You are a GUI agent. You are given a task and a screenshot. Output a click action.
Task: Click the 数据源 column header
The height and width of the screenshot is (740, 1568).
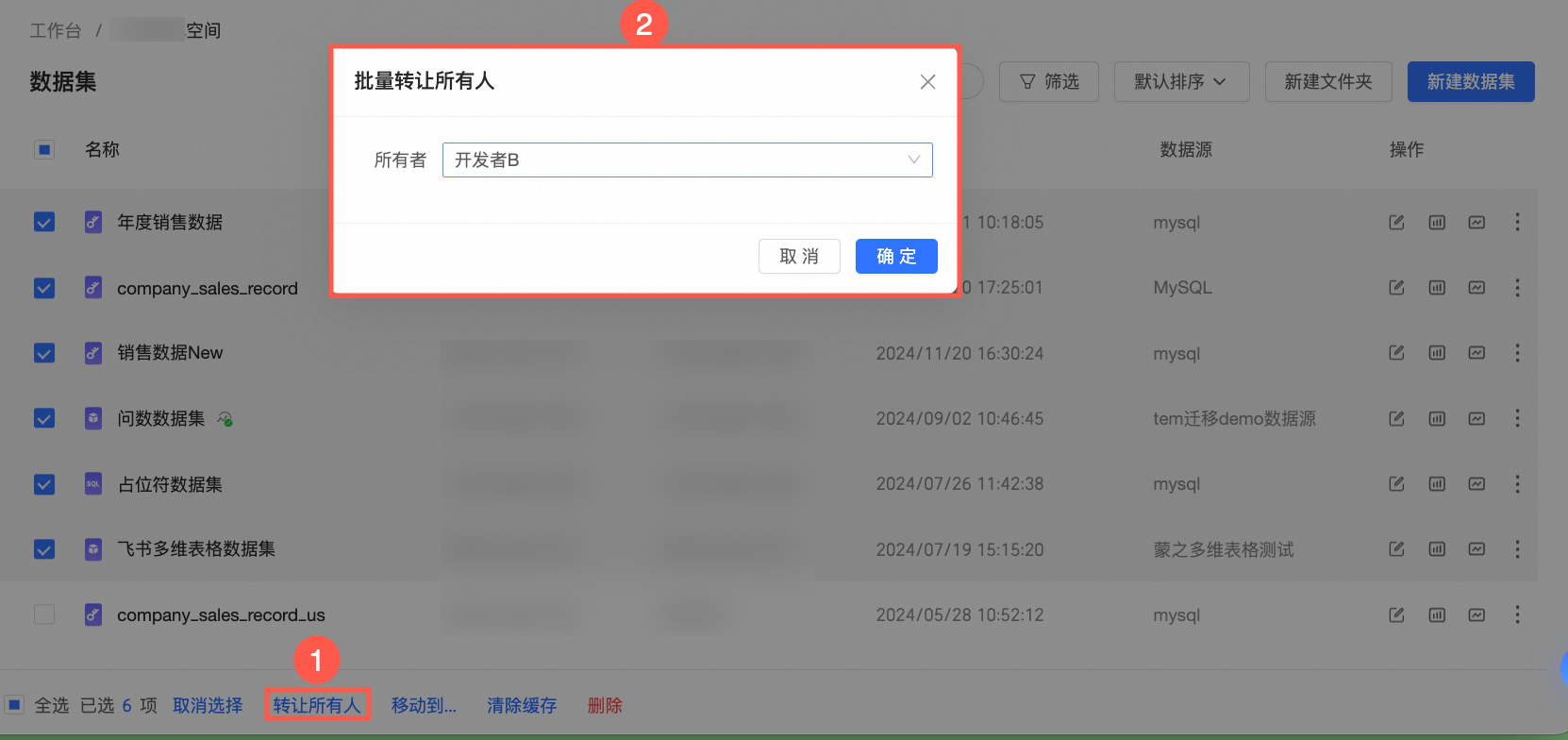click(1186, 149)
